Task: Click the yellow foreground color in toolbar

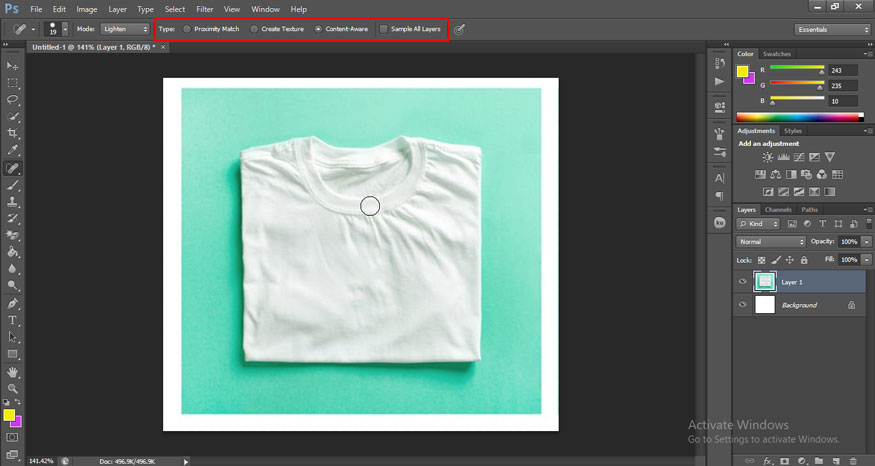Action: pos(9,415)
